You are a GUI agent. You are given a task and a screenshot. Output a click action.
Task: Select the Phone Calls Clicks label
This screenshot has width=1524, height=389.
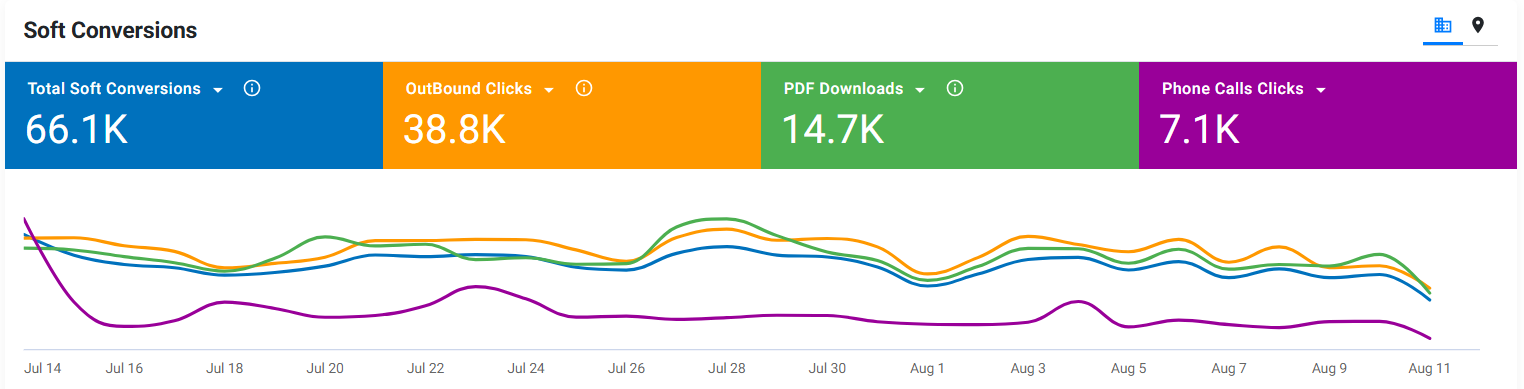click(x=1233, y=88)
